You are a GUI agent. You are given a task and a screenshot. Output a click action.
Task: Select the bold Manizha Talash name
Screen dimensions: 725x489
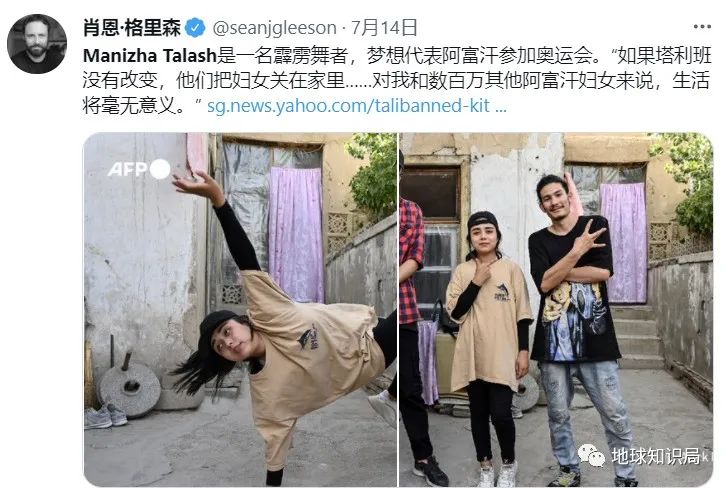click(x=150, y=56)
